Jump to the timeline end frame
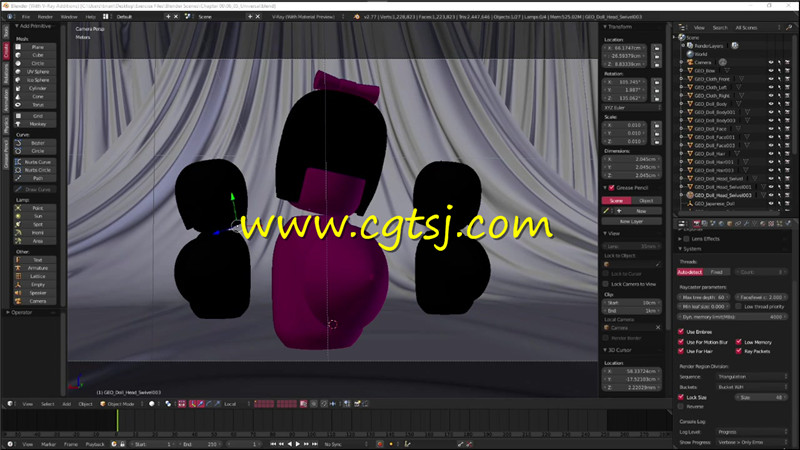 pos(315,444)
